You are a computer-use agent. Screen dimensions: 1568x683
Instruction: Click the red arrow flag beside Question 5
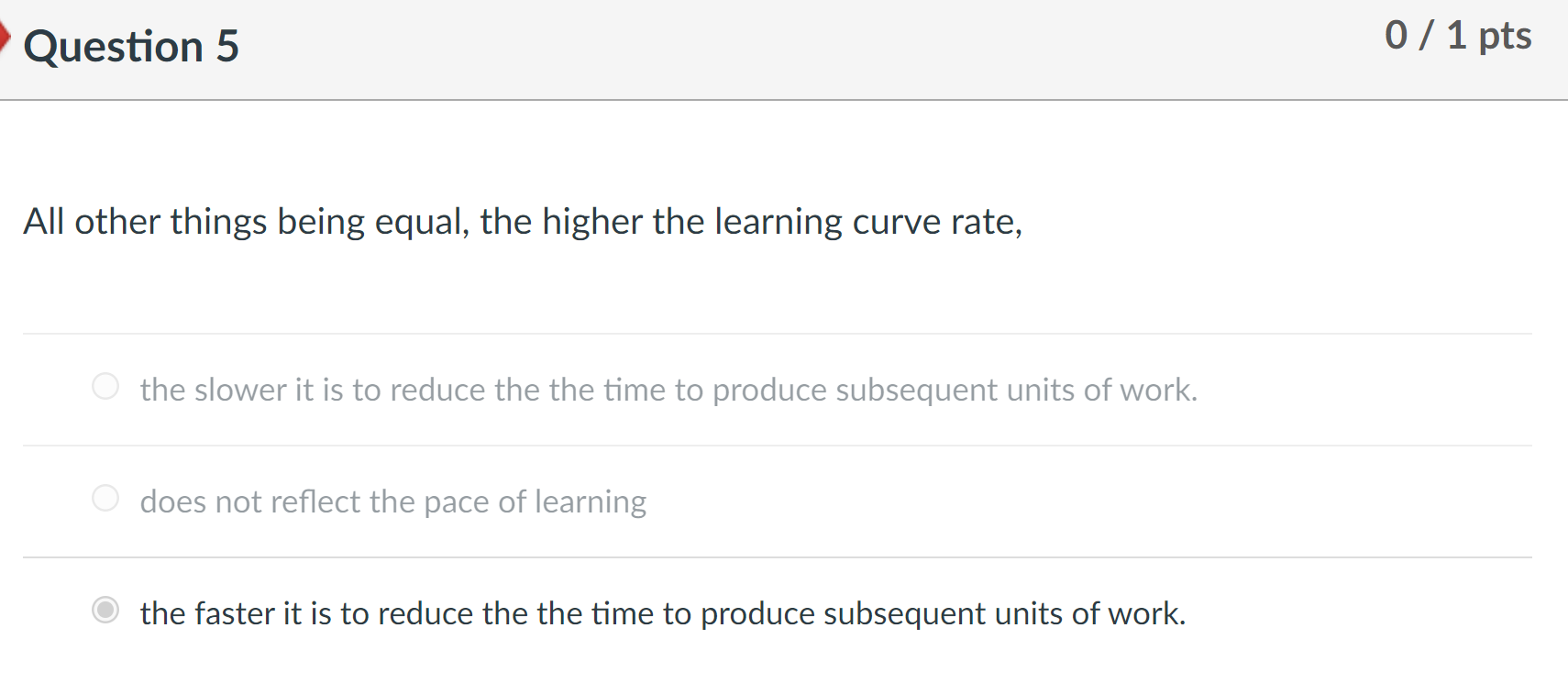click(x=4, y=37)
